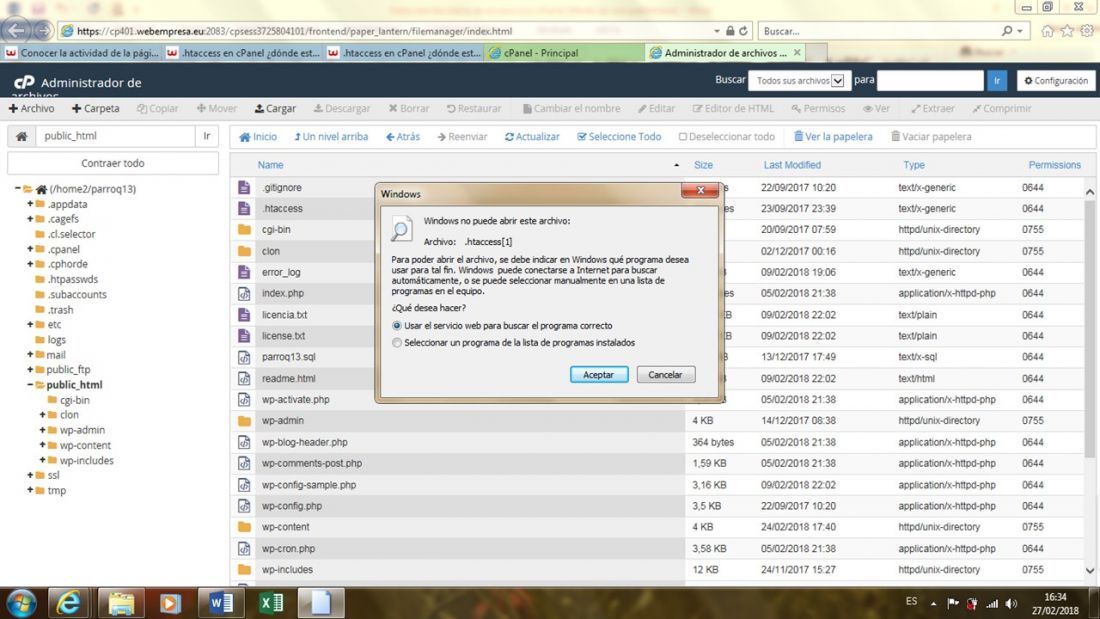Sort file list by Permissions column

[x=1054, y=165]
